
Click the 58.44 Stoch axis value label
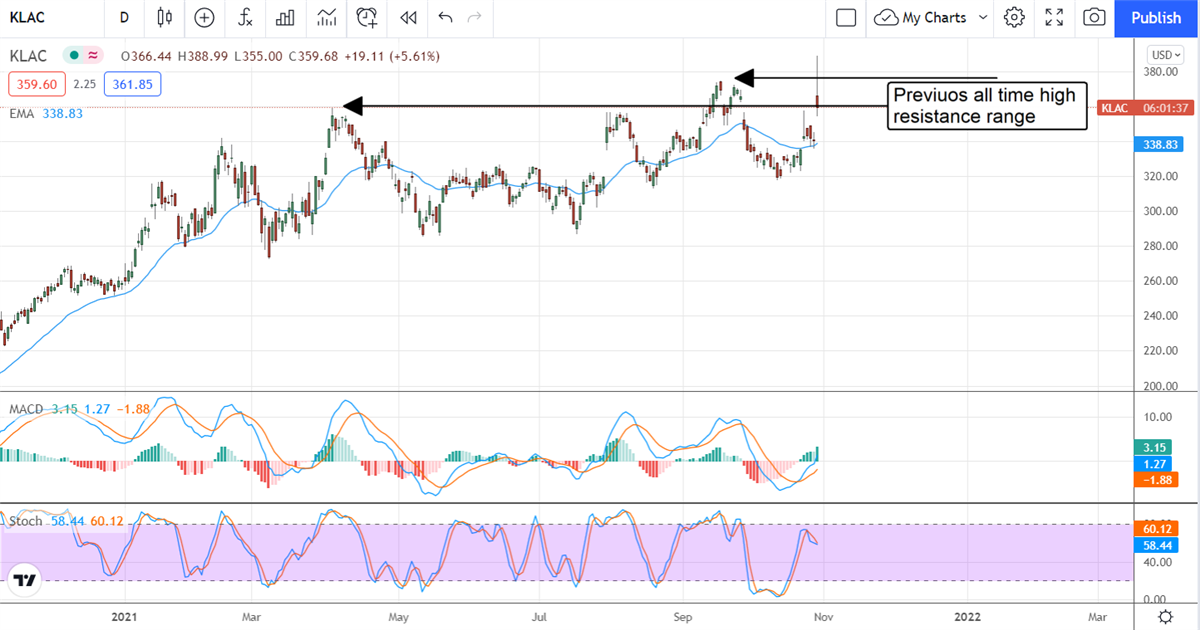coord(1157,545)
